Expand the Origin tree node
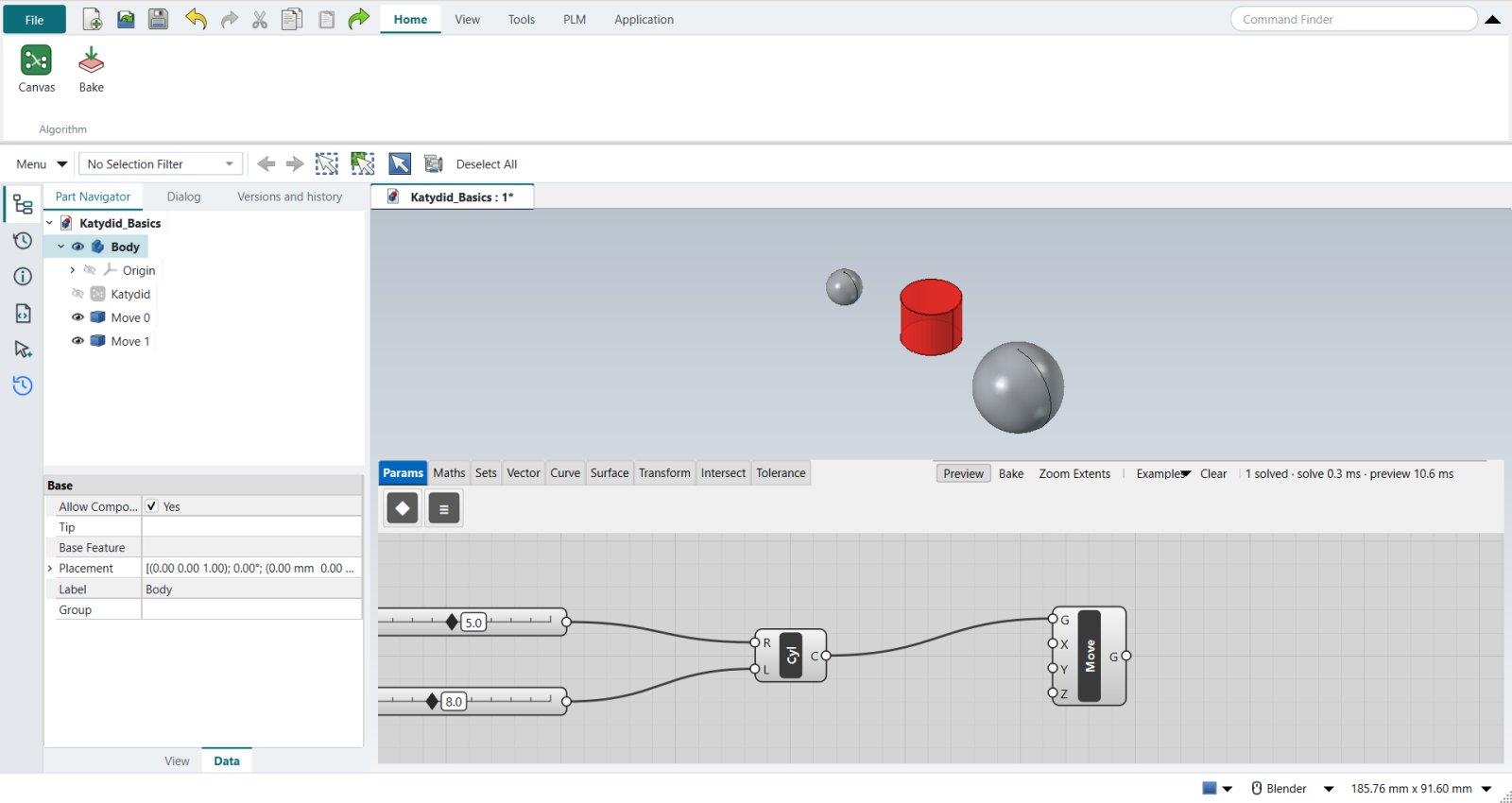 73,270
